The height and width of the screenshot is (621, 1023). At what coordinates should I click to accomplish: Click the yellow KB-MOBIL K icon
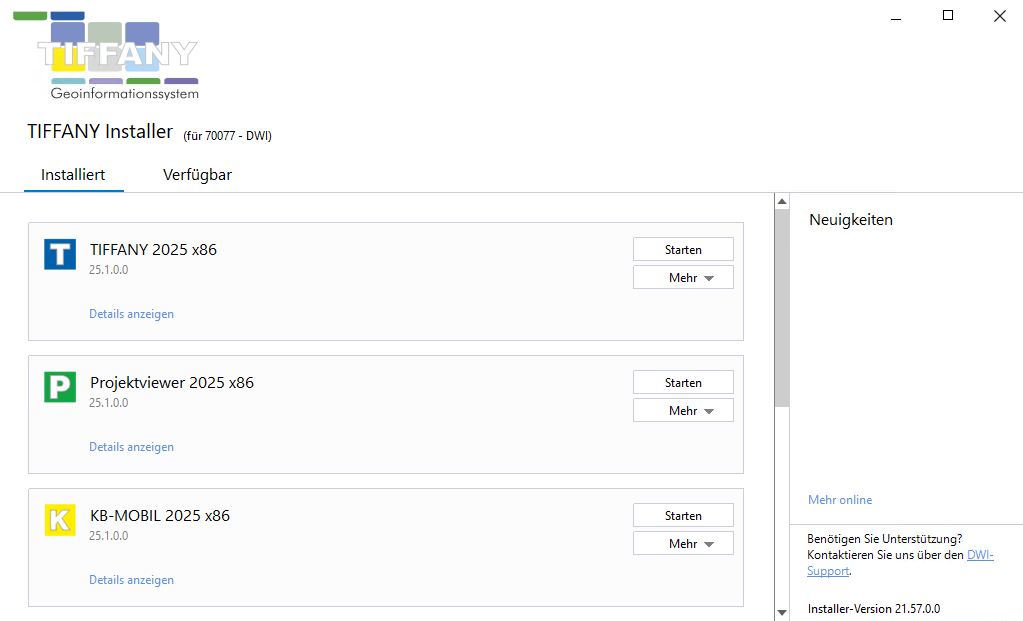(x=60, y=520)
